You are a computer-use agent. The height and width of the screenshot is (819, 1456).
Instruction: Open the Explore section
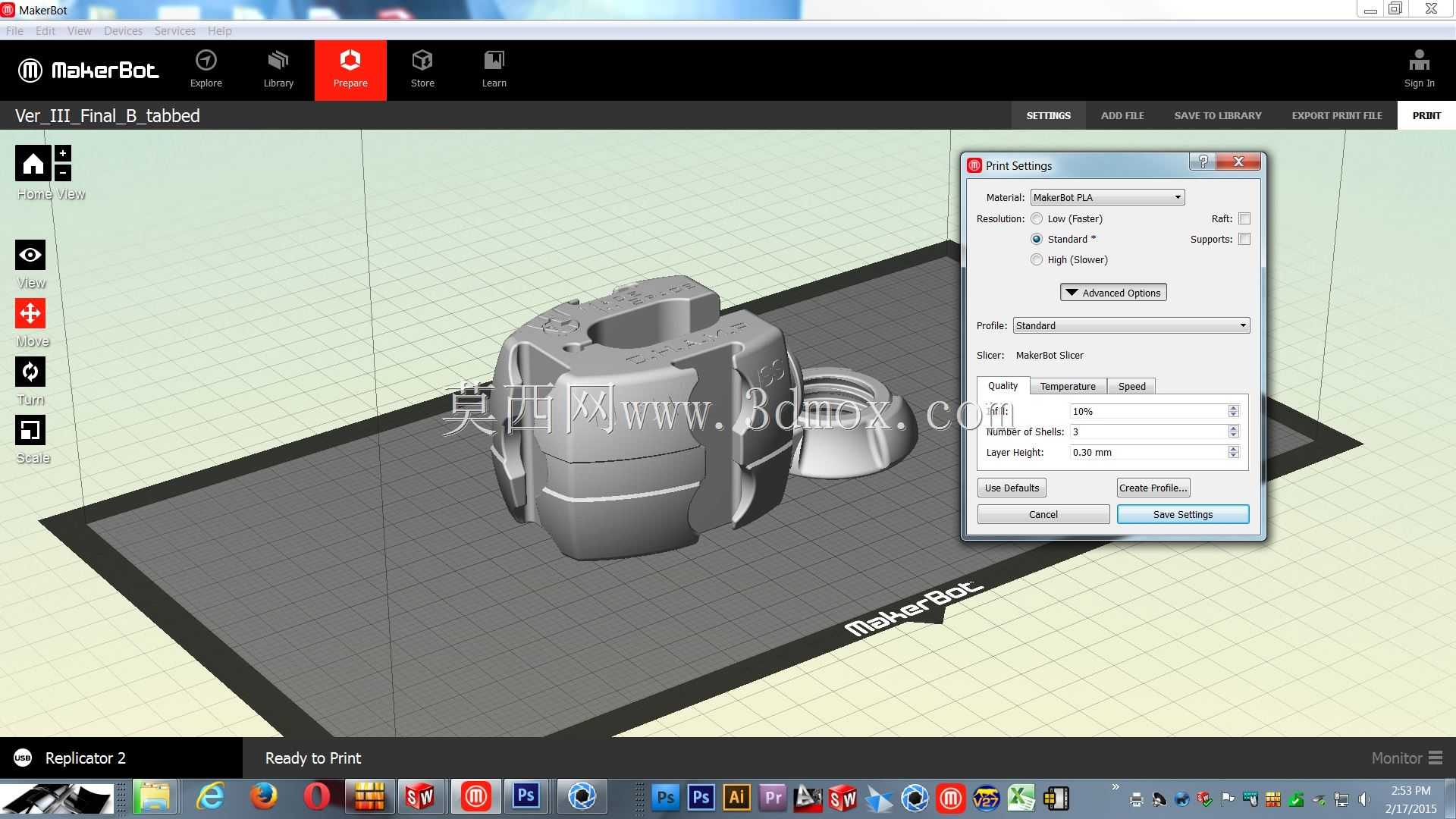(206, 70)
